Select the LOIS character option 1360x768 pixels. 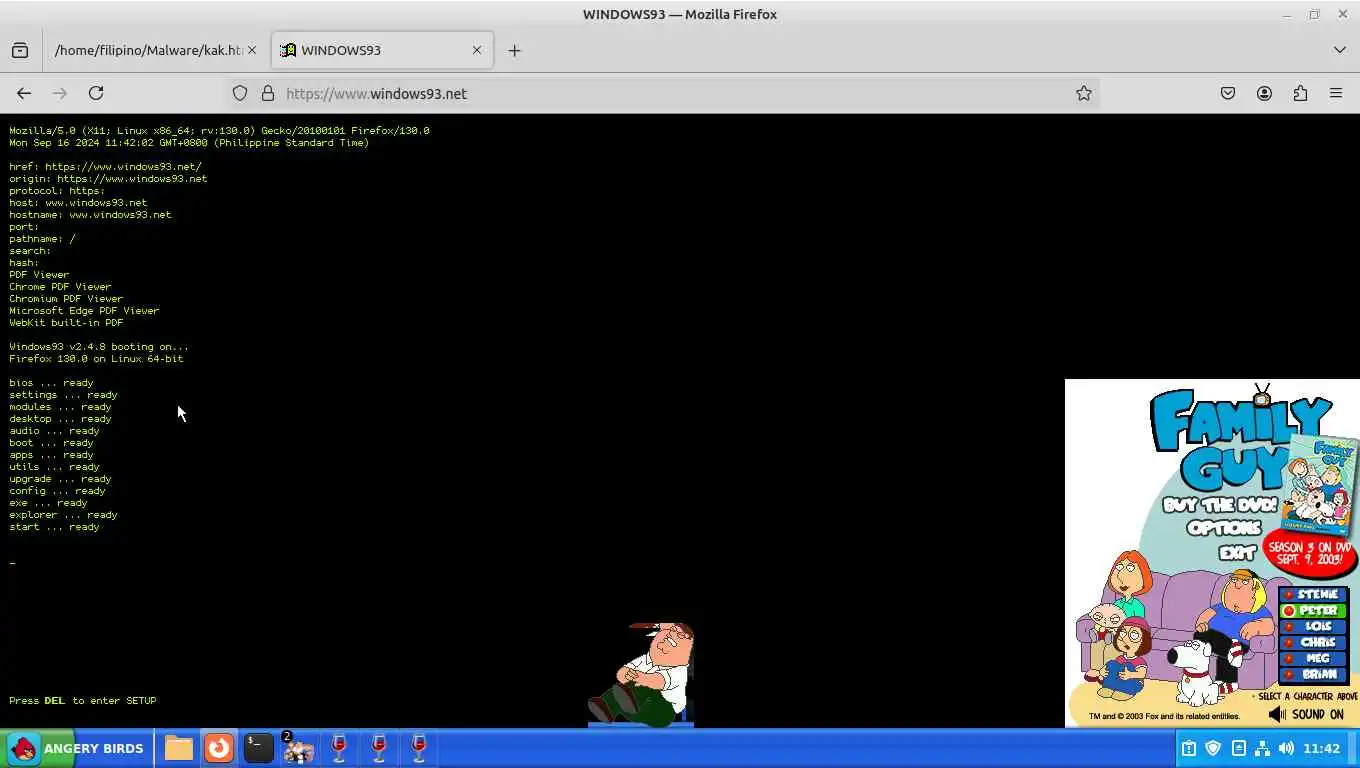coord(1314,626)
